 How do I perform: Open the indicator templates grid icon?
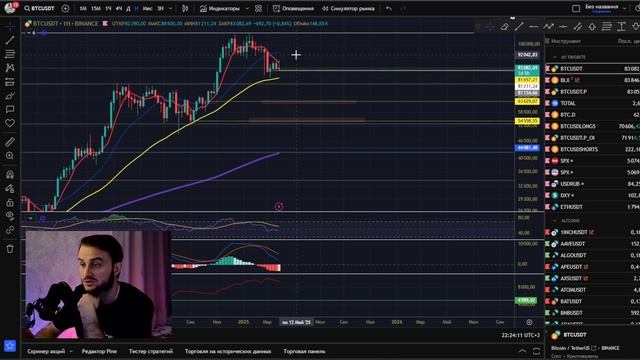coord(258,8)
